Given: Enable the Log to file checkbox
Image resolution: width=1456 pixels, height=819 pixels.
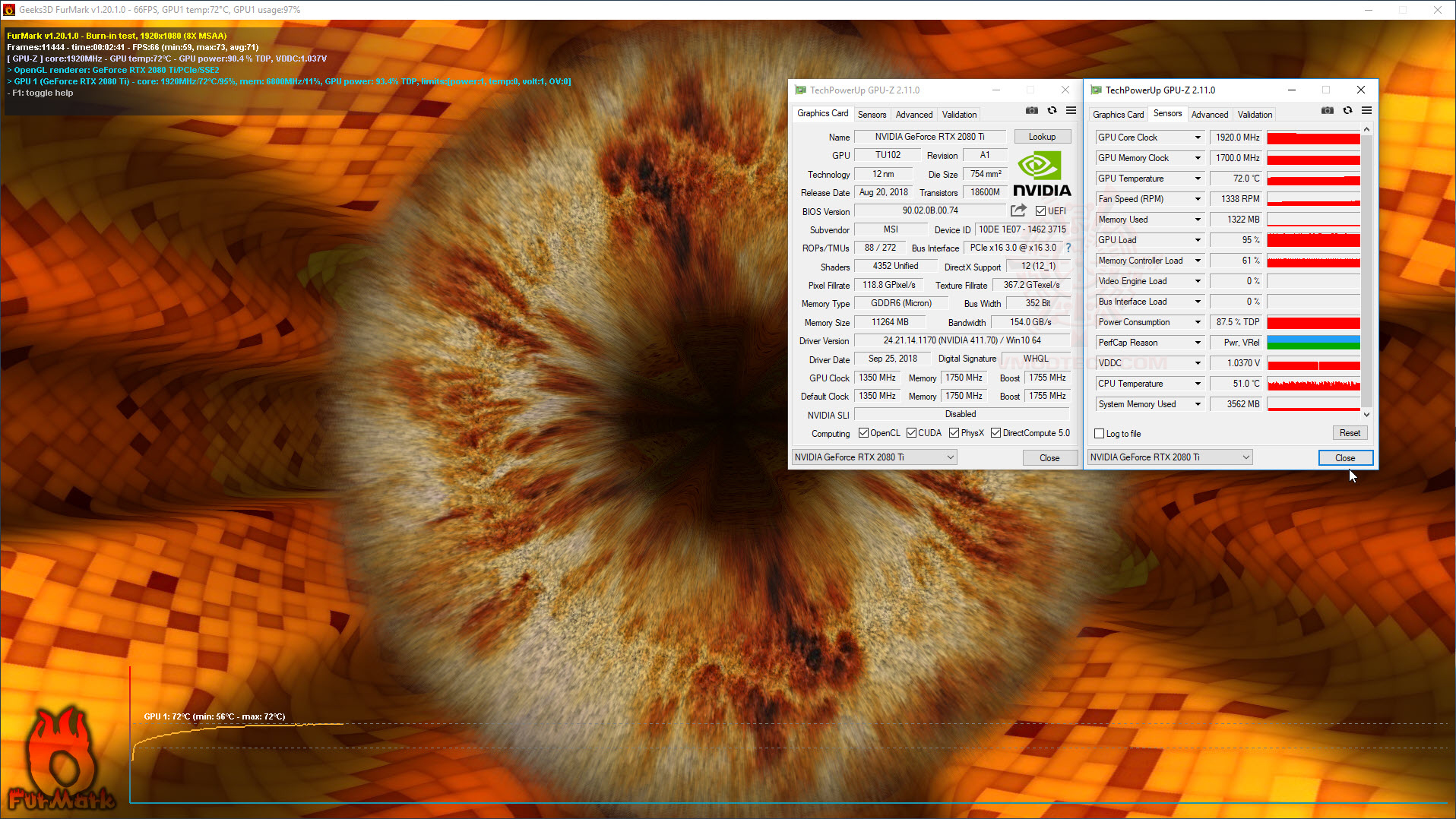Looking at the screenshot, I should 1099,434.
